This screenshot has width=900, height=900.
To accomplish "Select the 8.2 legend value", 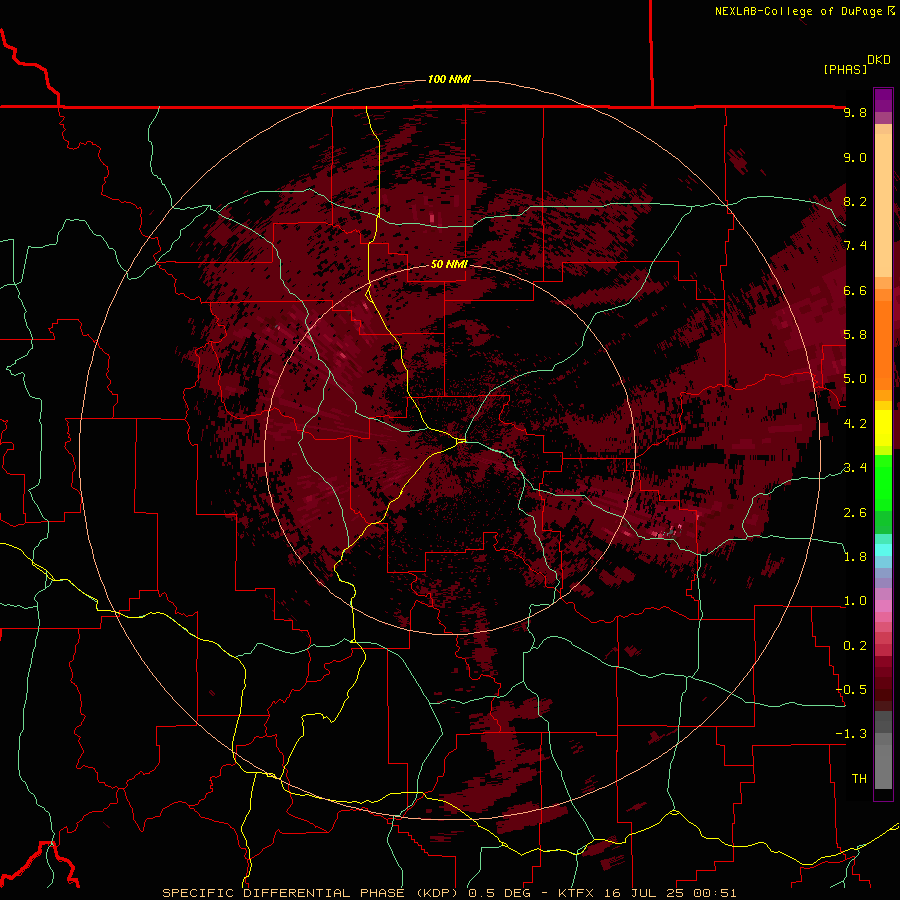I will [x=855, y=201].
